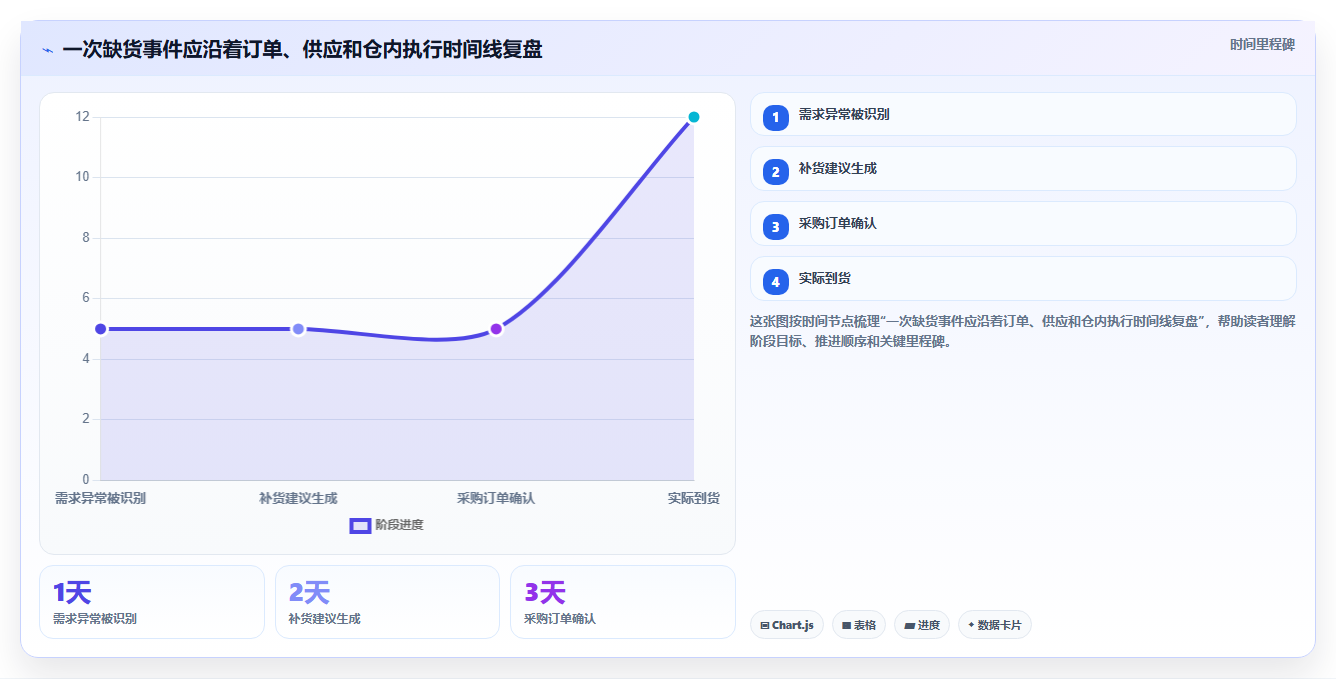Click the icon in the 数据卡片 tag
This screenshot has height=679, width=1336.
click(x=971, y=625)
